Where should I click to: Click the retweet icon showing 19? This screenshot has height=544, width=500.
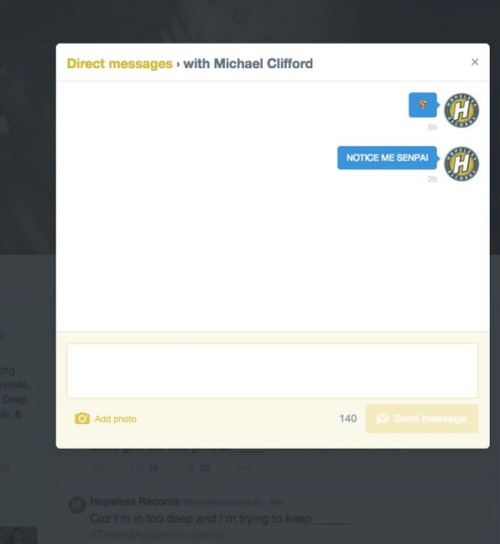tap(136, 468)
